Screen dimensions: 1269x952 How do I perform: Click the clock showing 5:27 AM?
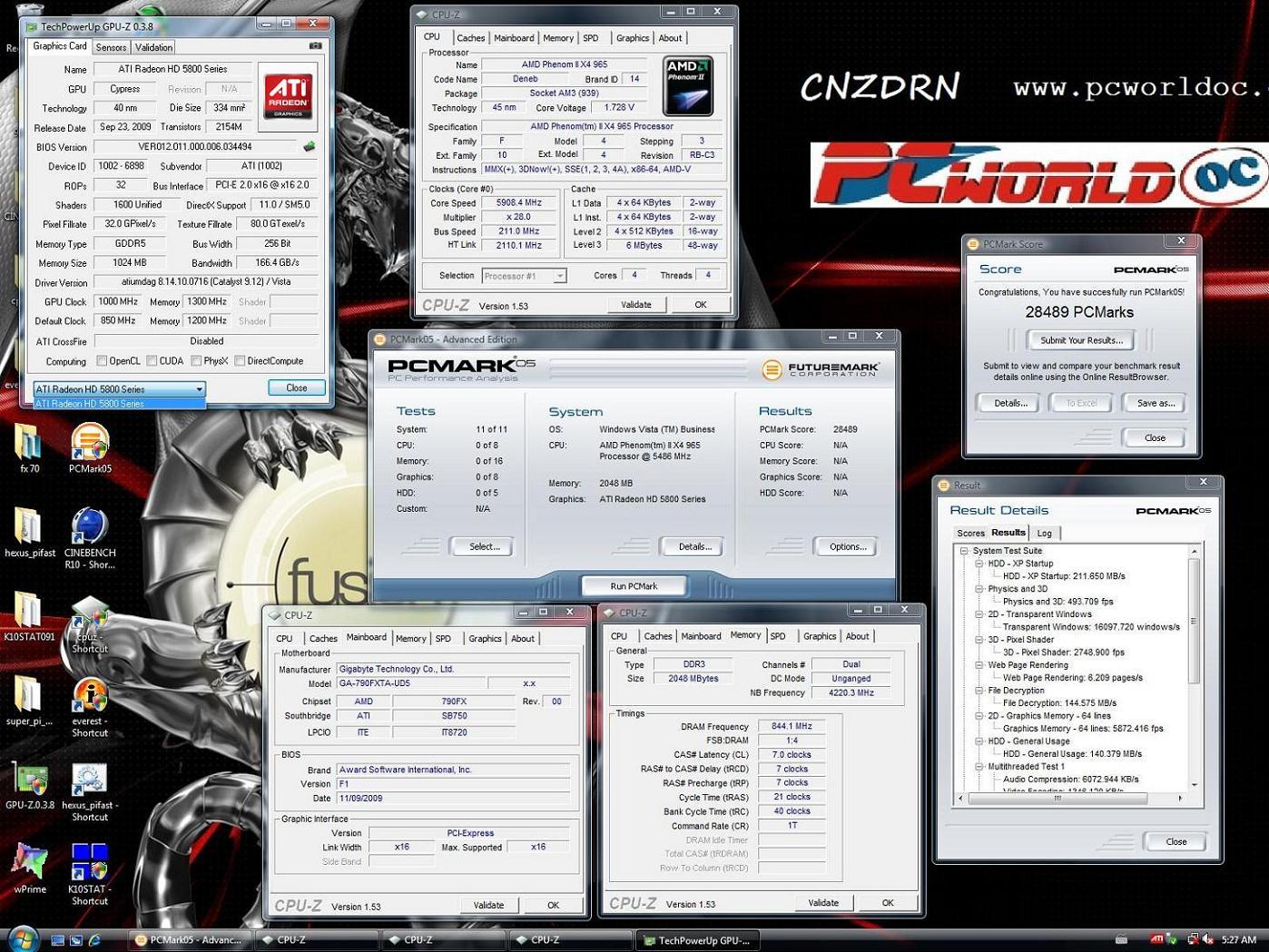(x=1238, y=940)
